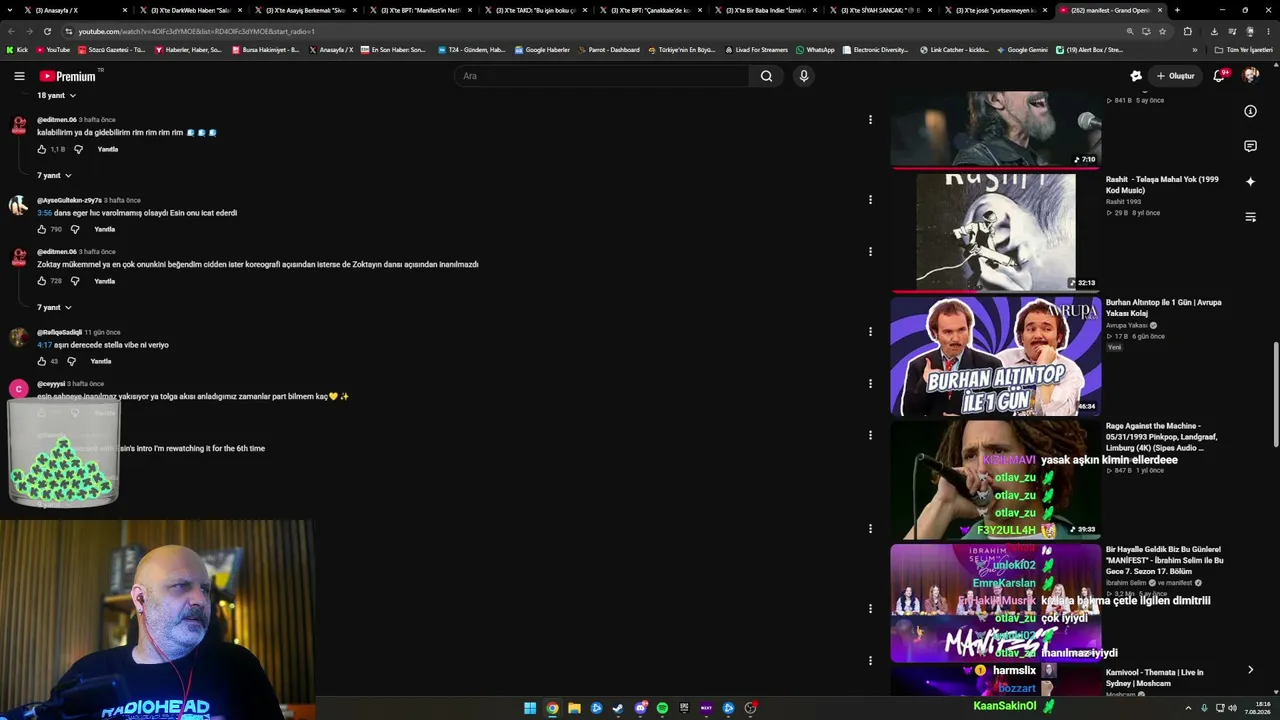Click the browser address bar URL

pos(197,31)
